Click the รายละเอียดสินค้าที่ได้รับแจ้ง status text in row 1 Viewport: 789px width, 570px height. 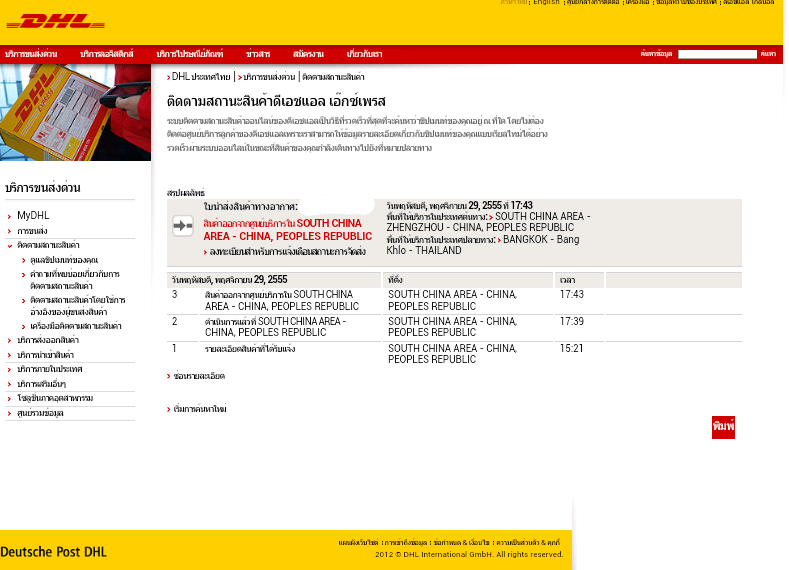click(x=250, y=349)
